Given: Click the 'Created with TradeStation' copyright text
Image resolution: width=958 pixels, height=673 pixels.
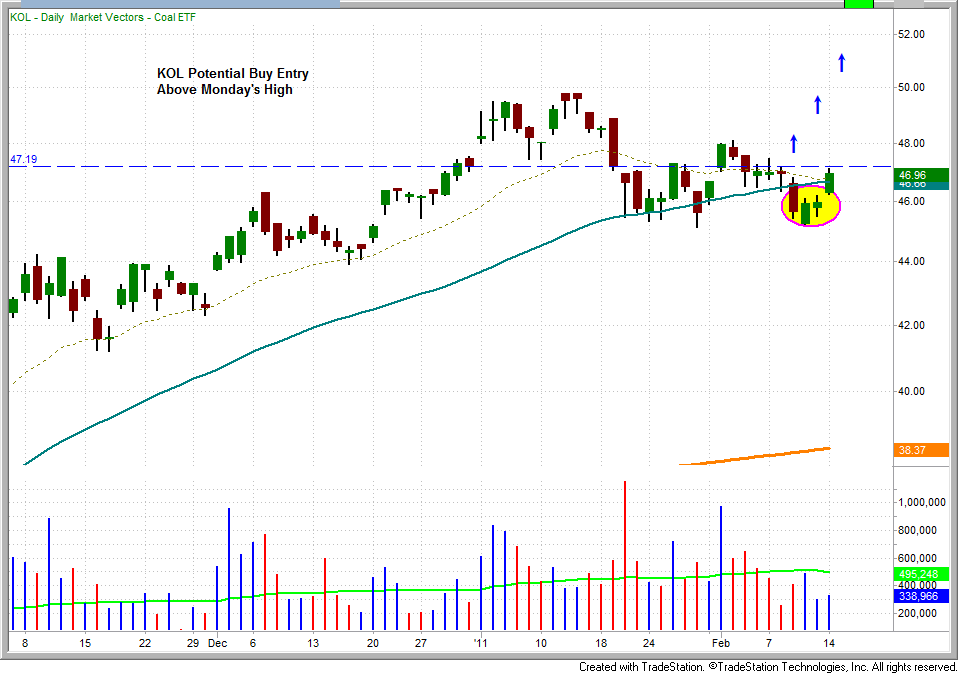Looking at the screenshot, I should (767, 666).
